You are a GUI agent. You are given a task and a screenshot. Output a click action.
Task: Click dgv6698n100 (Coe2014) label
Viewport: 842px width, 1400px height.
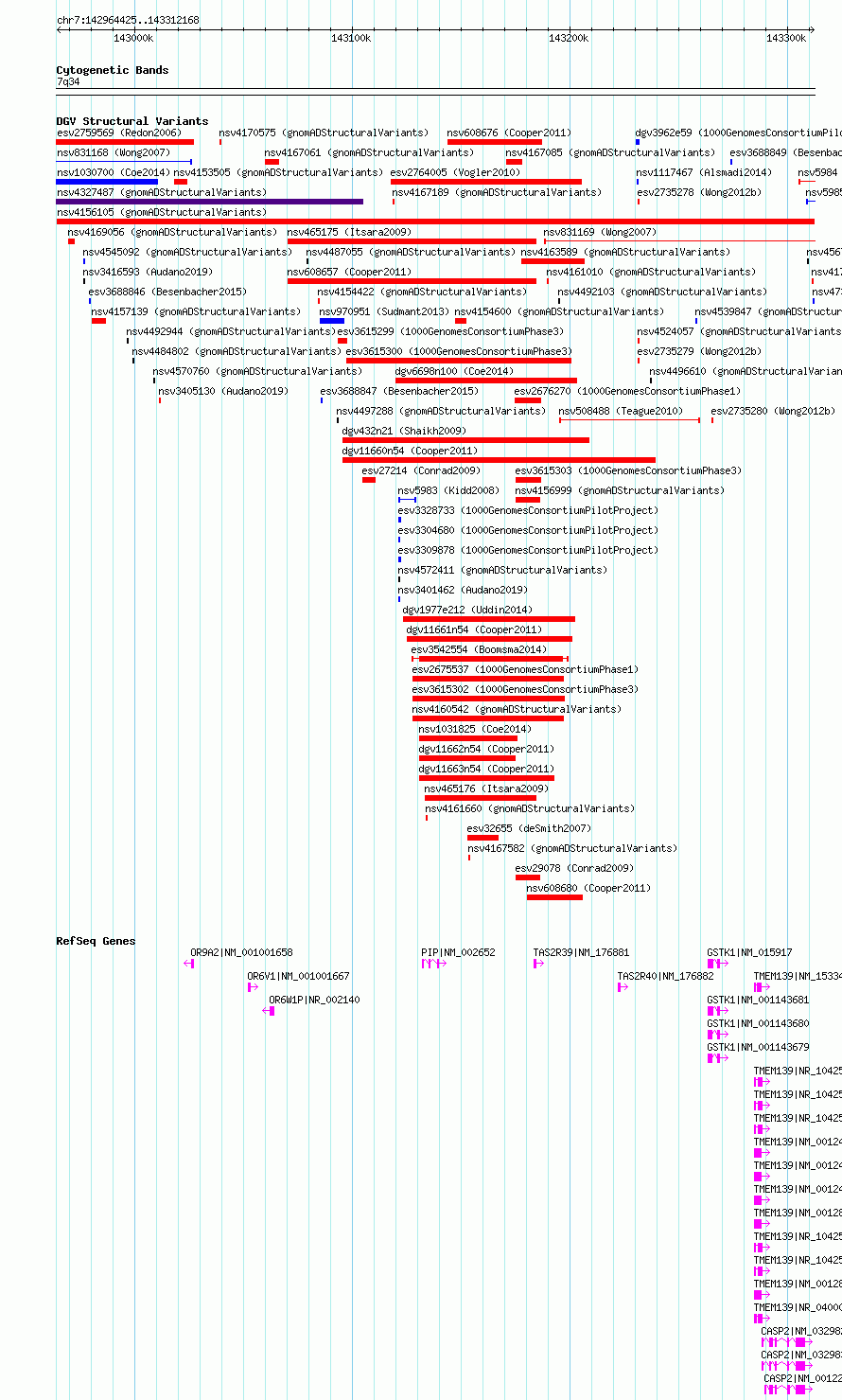455,372
